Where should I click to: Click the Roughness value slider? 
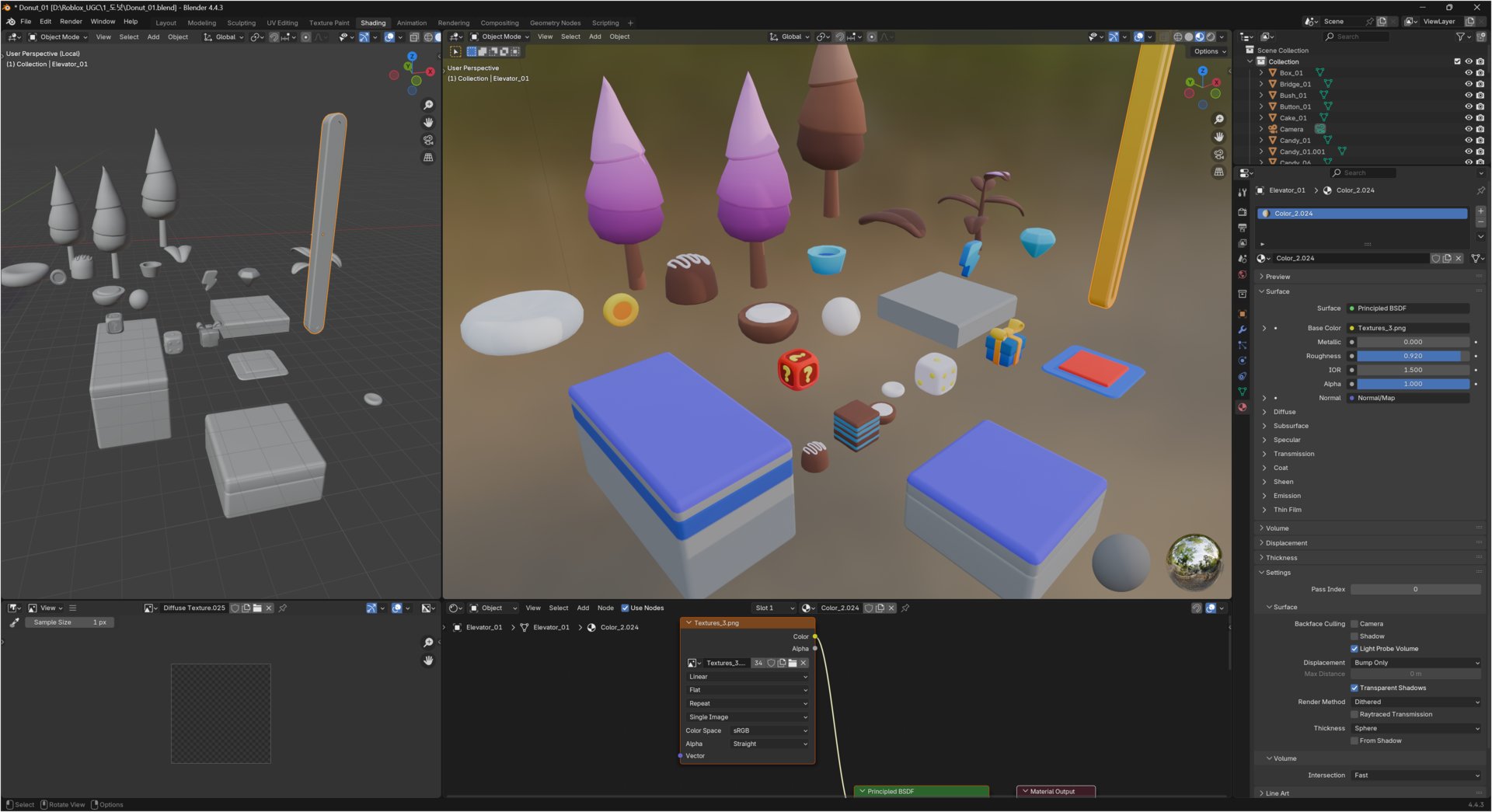click(x=1413, y=356)
